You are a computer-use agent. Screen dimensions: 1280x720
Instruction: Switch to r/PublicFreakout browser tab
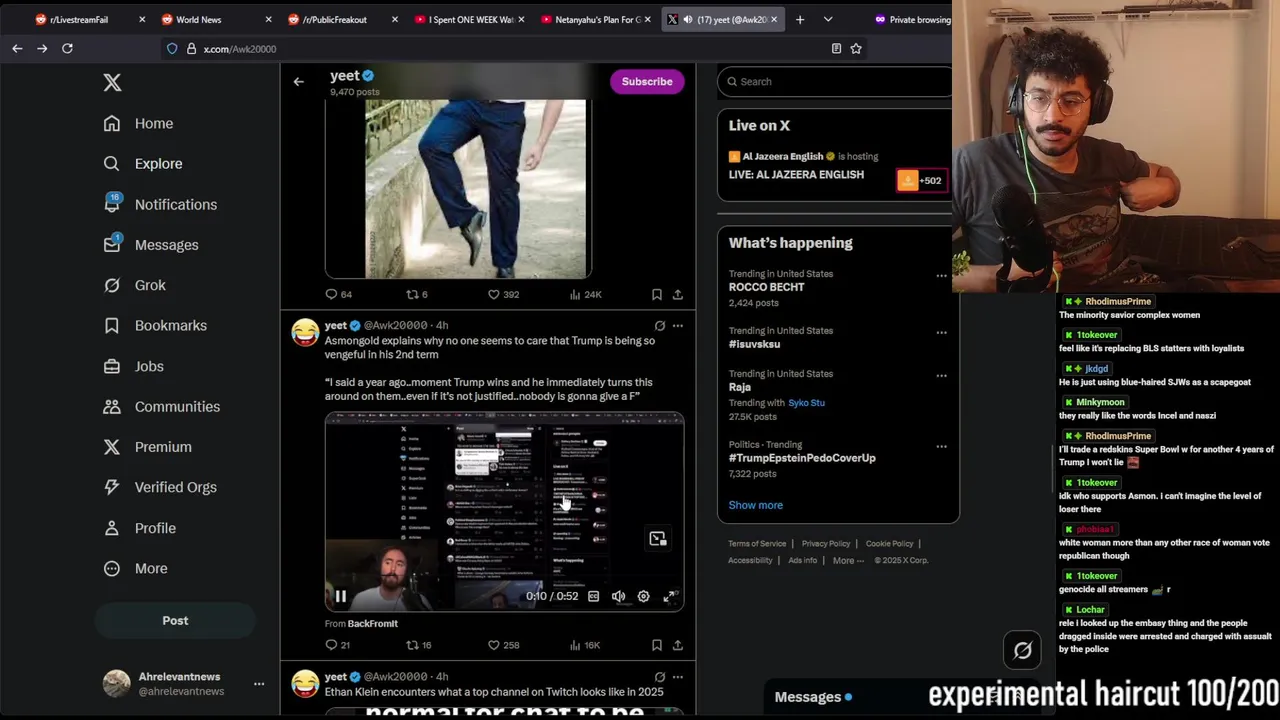point(342,19)
